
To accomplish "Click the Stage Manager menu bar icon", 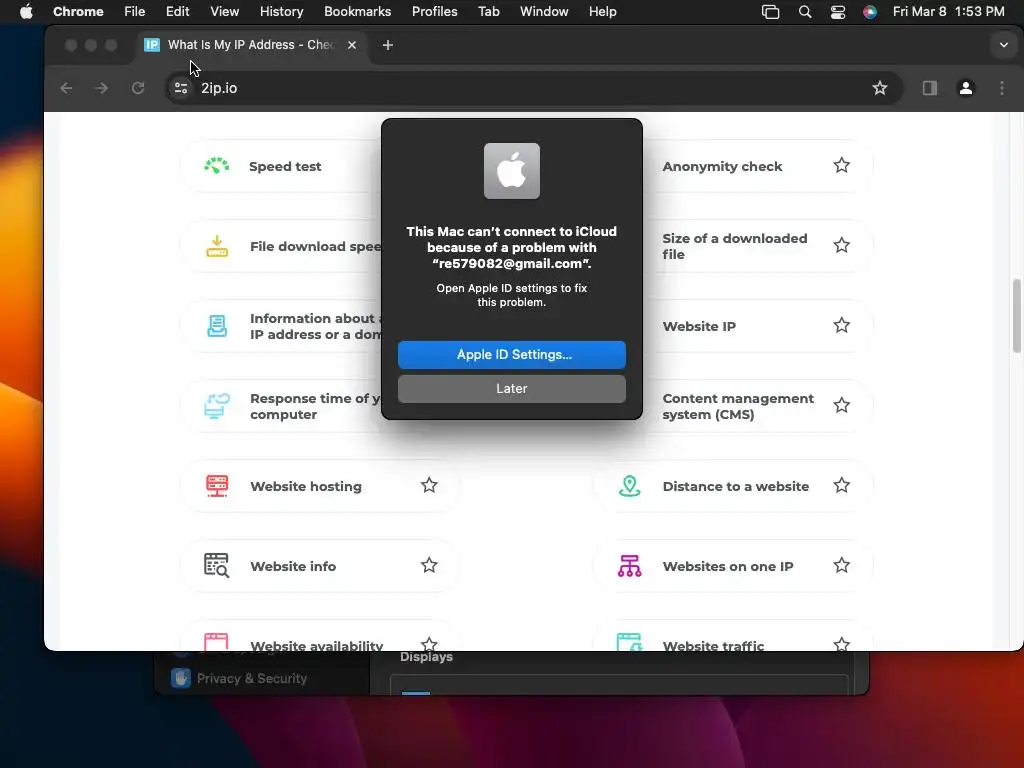I will (771, 12).
